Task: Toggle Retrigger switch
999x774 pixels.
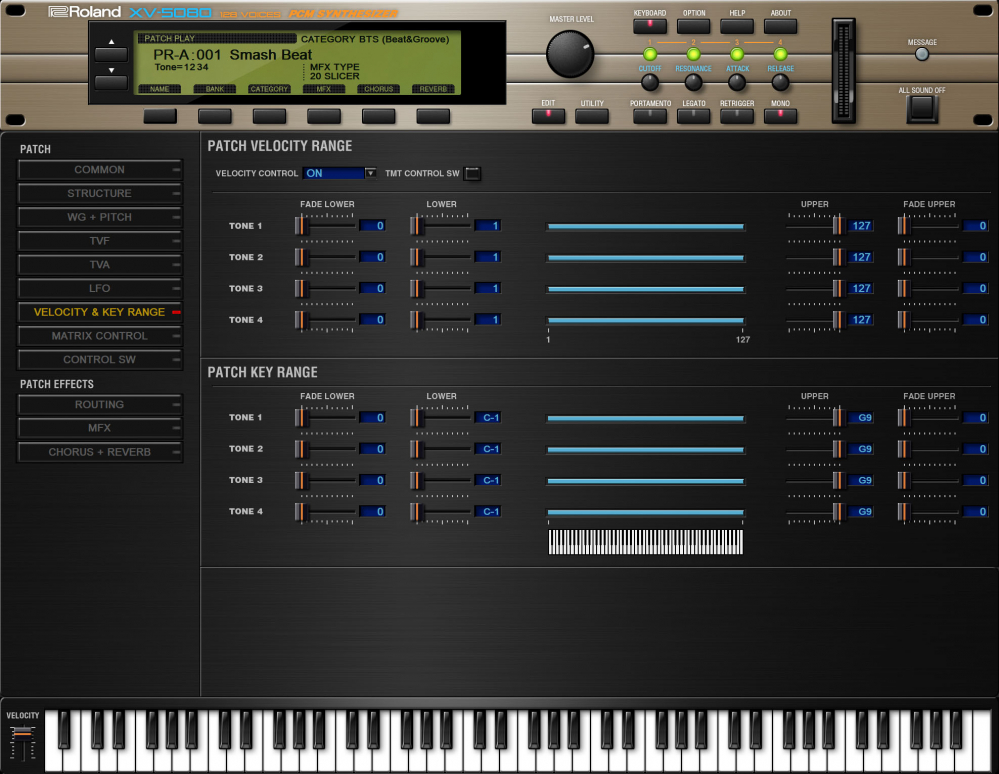Action: pos(737,116)
